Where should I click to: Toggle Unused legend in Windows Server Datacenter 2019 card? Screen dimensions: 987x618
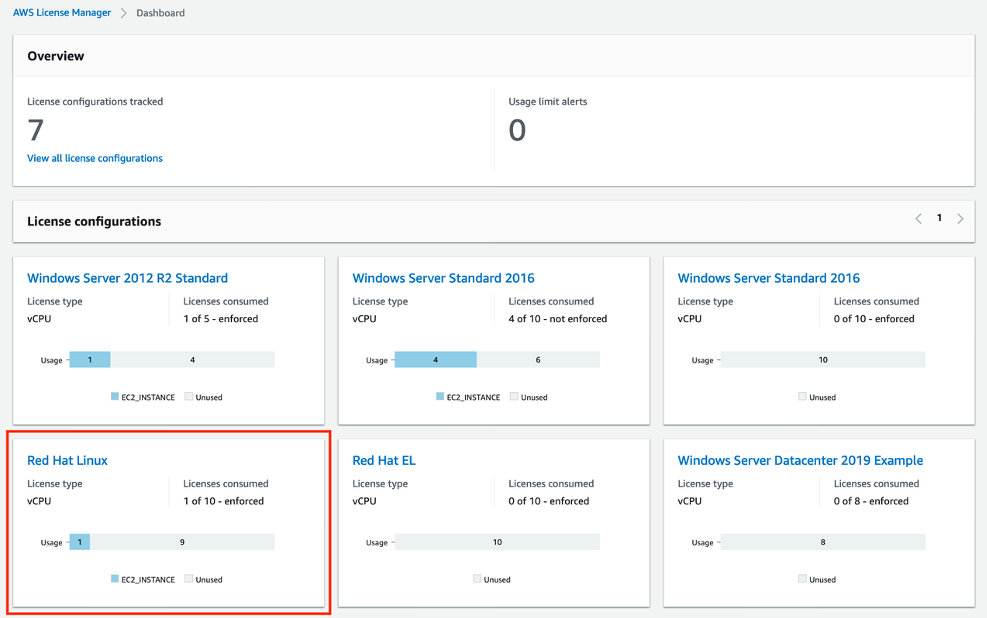tap(817, 579)
